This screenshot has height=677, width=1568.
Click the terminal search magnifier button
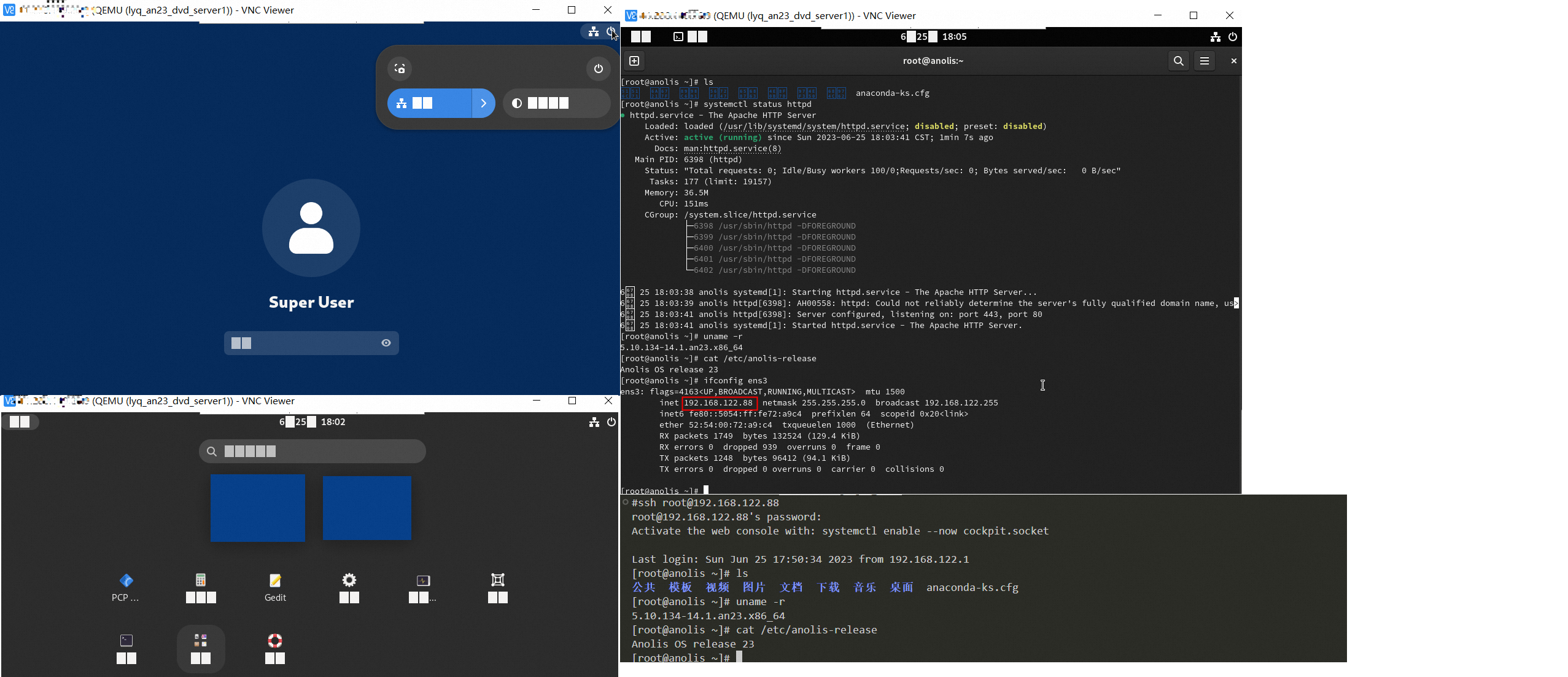[x=1178, y=61]
